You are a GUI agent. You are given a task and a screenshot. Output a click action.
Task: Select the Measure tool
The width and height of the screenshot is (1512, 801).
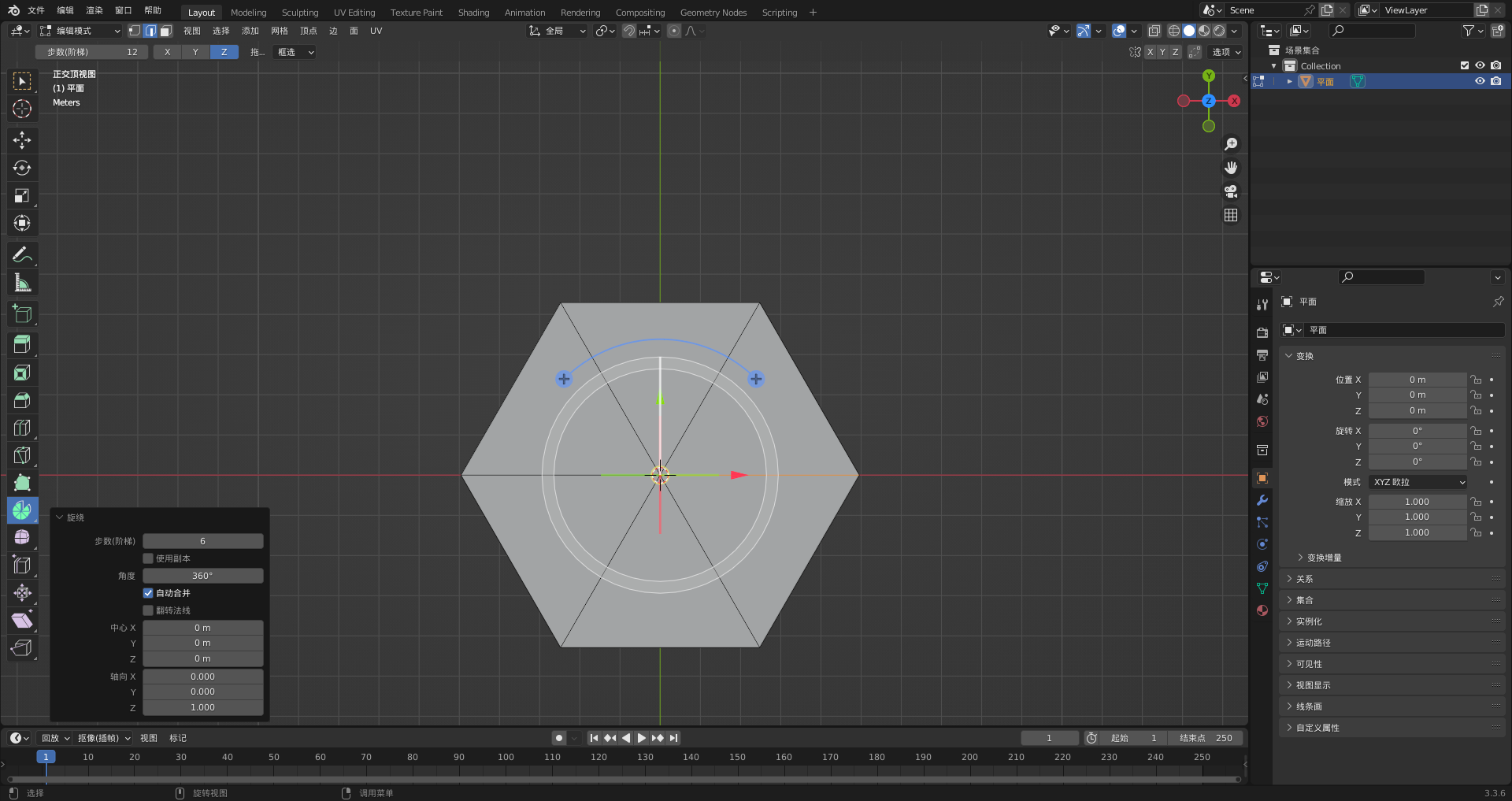(x=22, y=282)
